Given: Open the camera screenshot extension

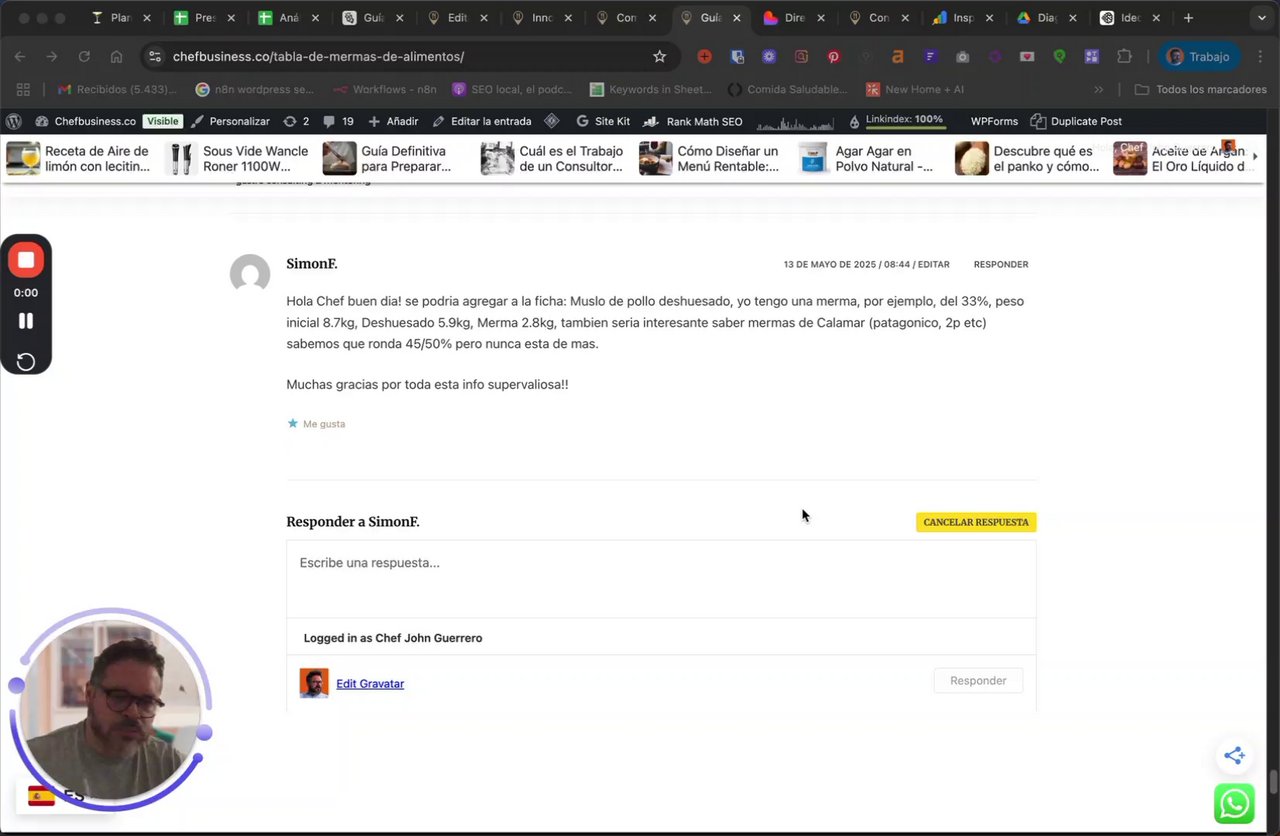Looking at the screenshot, I should click(961, 57).
